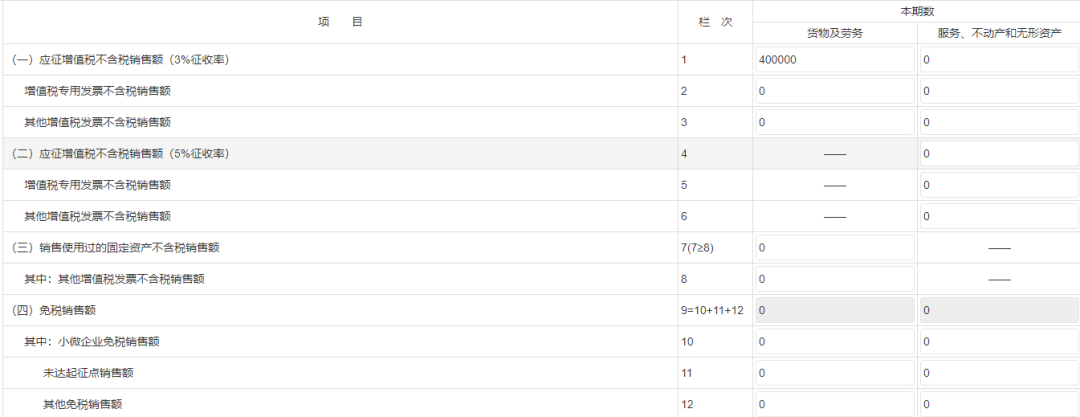Focus row 12 services column input
1080x417 pixels.
[998, 404]
